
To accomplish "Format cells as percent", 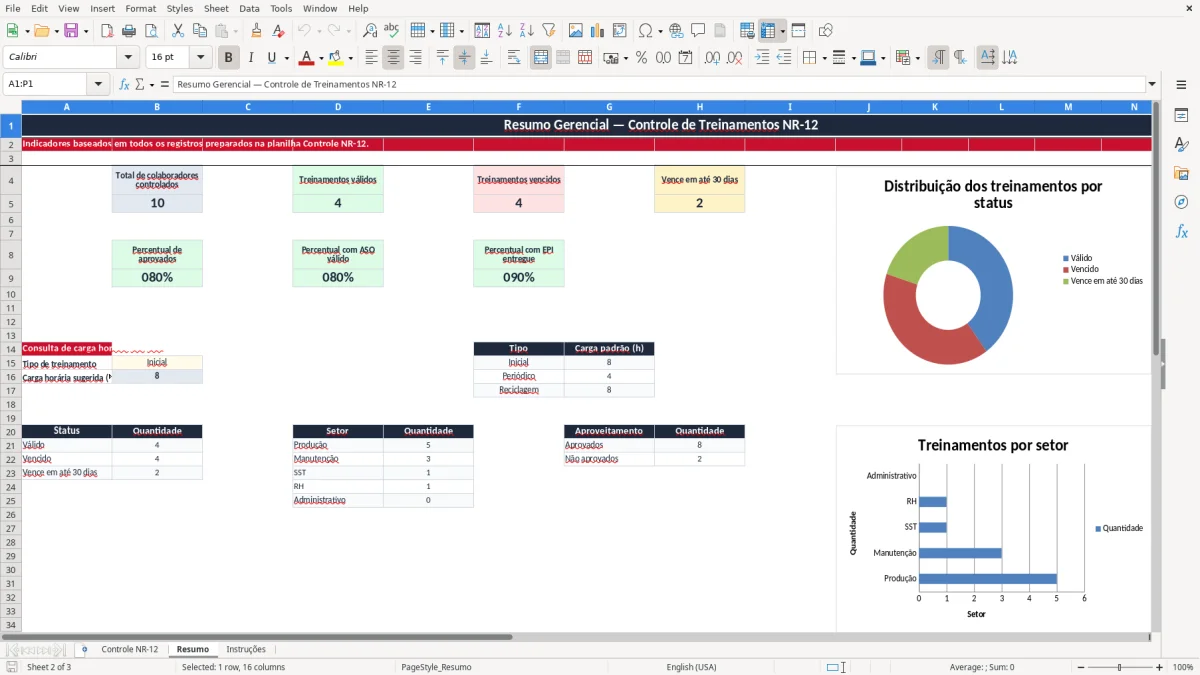I will point(641,58).
